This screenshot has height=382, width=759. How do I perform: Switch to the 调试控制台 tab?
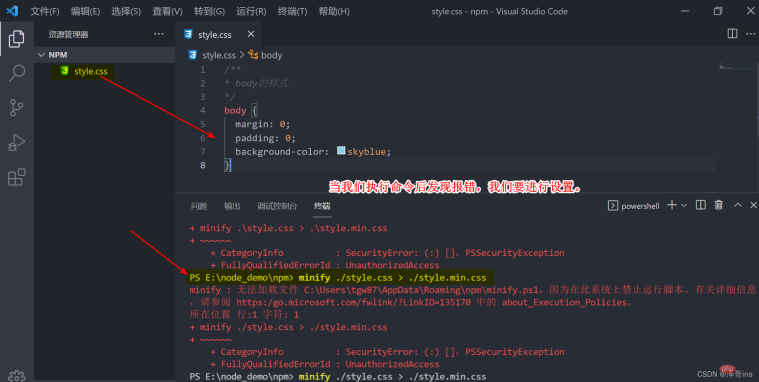point(277,206)
